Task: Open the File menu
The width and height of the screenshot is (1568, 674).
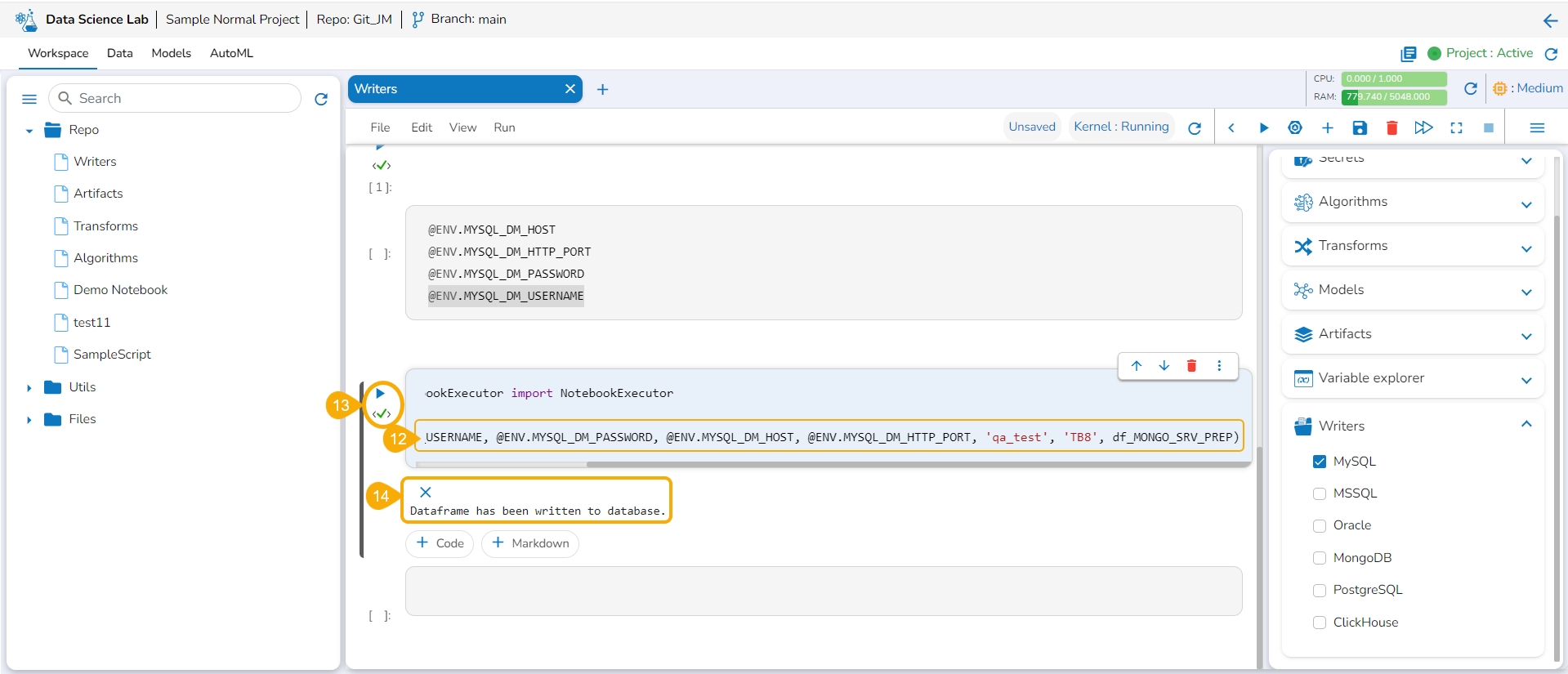Action: click(380, 127)
